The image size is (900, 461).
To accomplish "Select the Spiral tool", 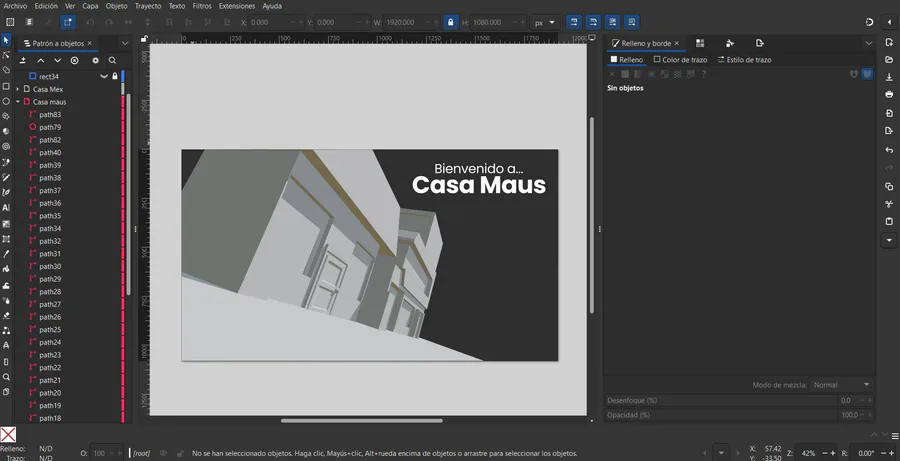I will [x=6, y=146].
